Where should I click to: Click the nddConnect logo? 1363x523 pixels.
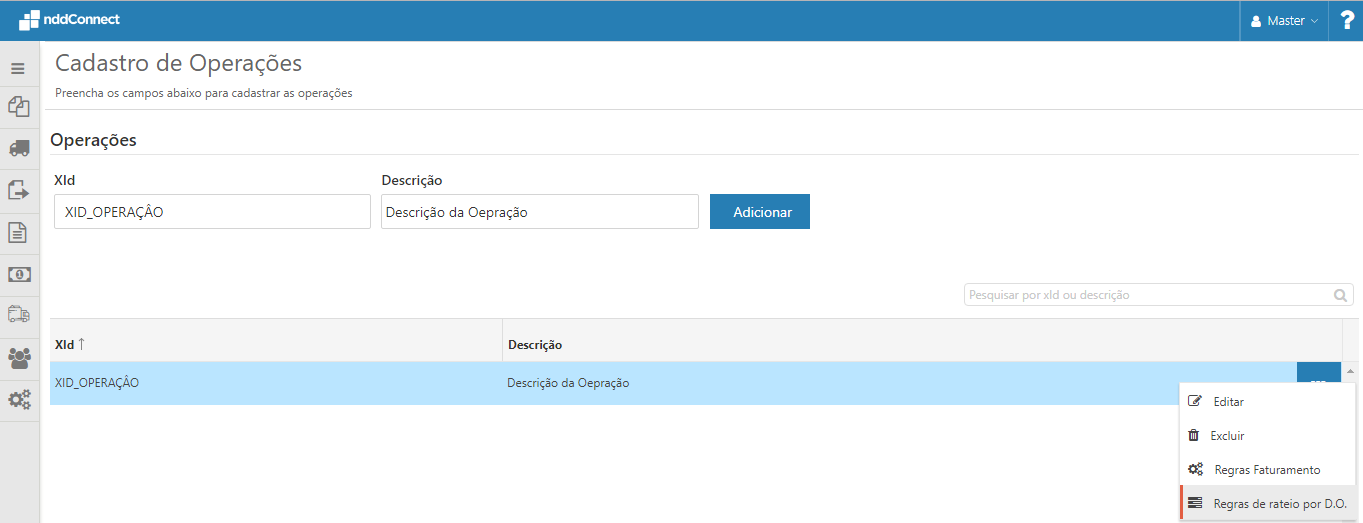coord(69,19)
